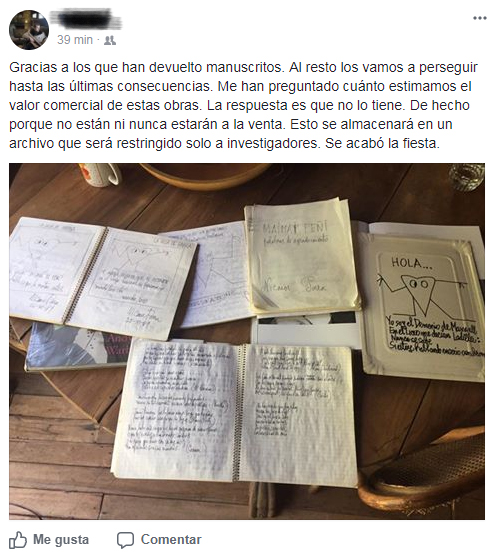Click the thumbs-up like icon

coord(18,540)
